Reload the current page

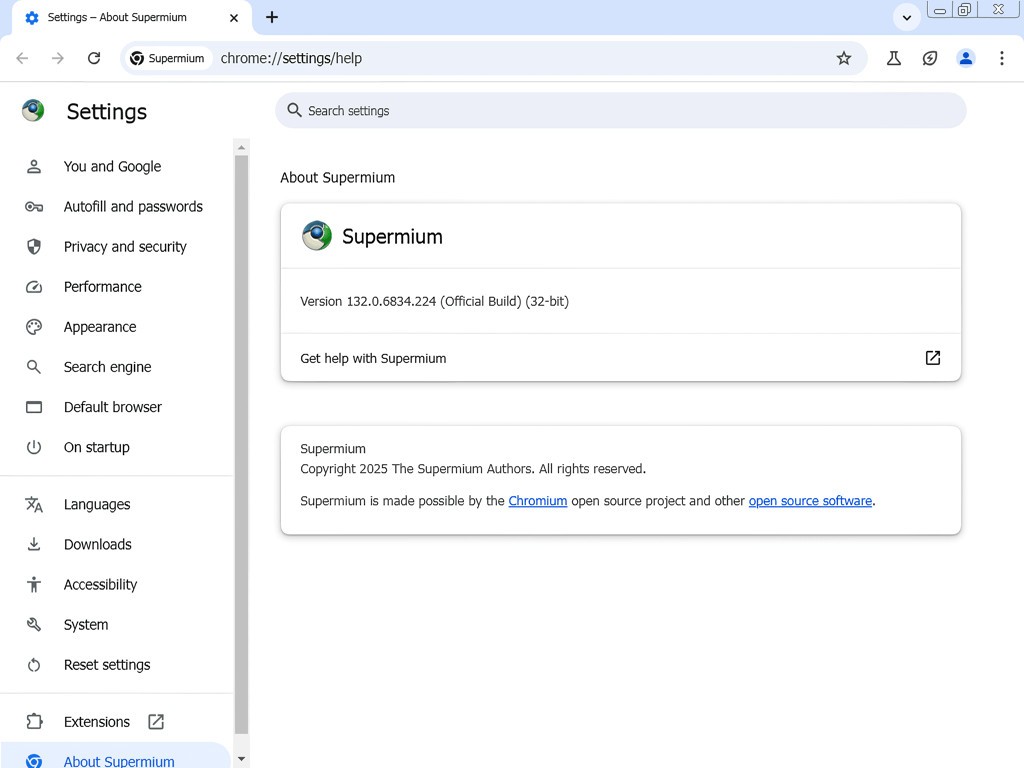coord(94,58)
